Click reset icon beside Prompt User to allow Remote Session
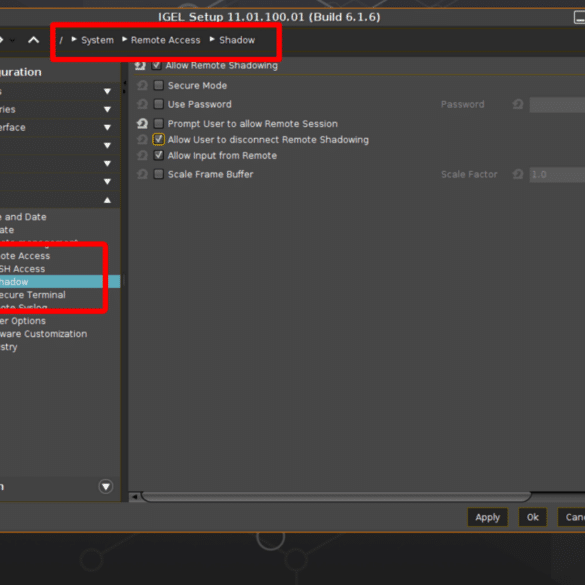585x585 pixels. coord(142,123)
